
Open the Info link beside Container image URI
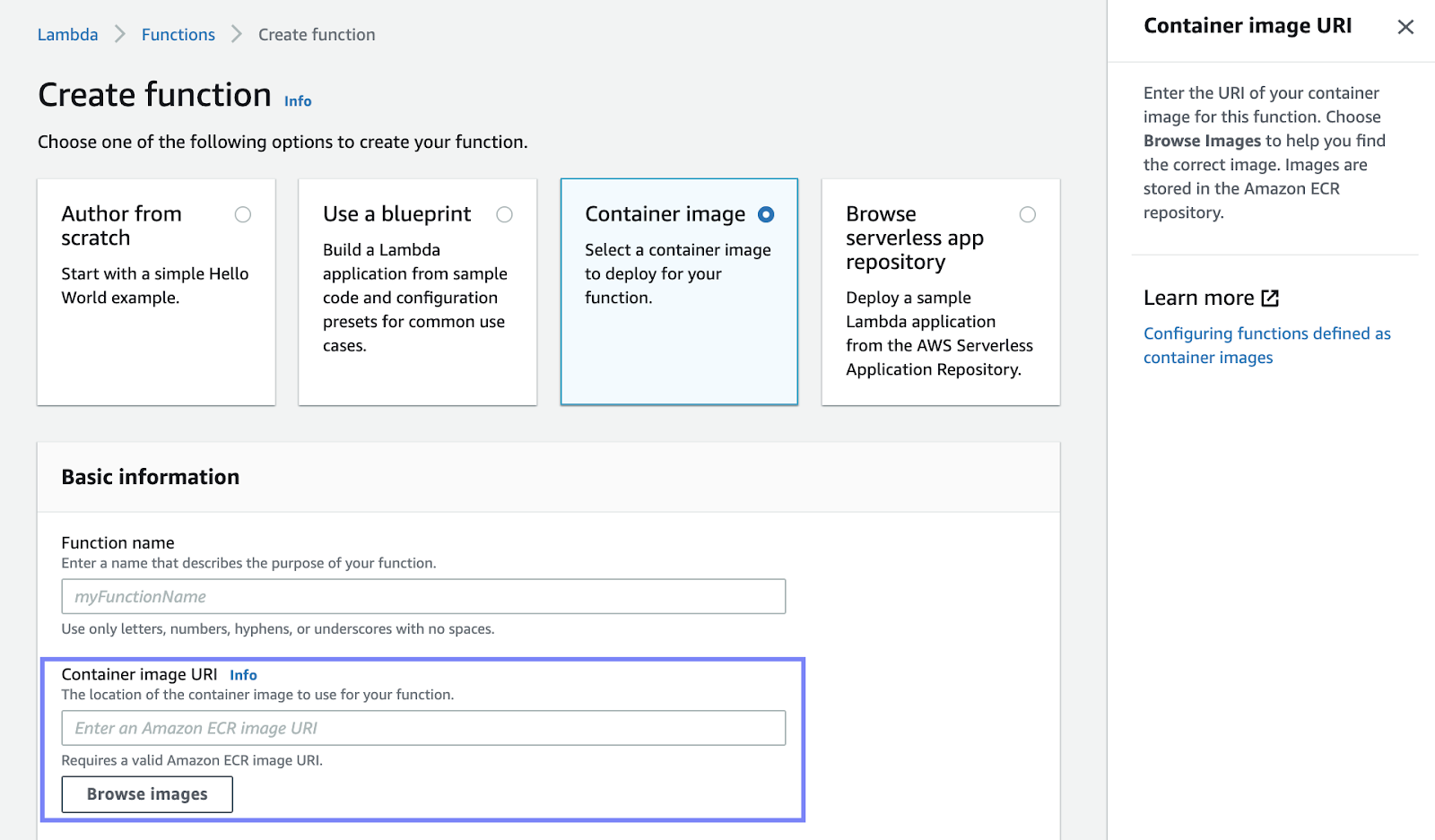coord(243,675)
